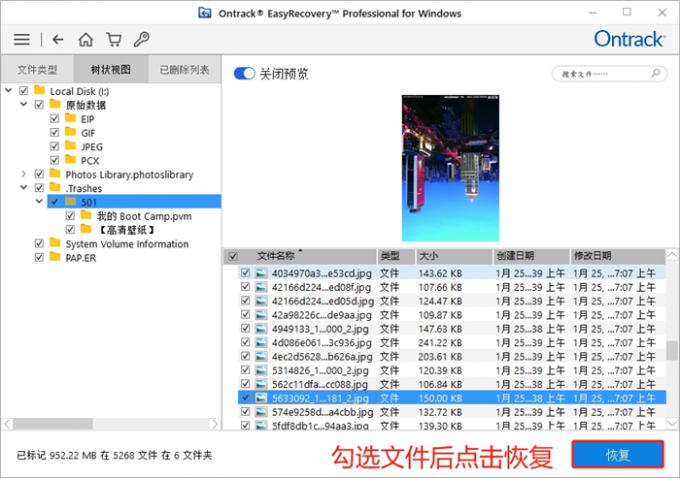The height and width of the screenshot is (478, 680).
Task: Click image icon of 574e9258d...a4cbb.jpg
Action: coord(261,412)
